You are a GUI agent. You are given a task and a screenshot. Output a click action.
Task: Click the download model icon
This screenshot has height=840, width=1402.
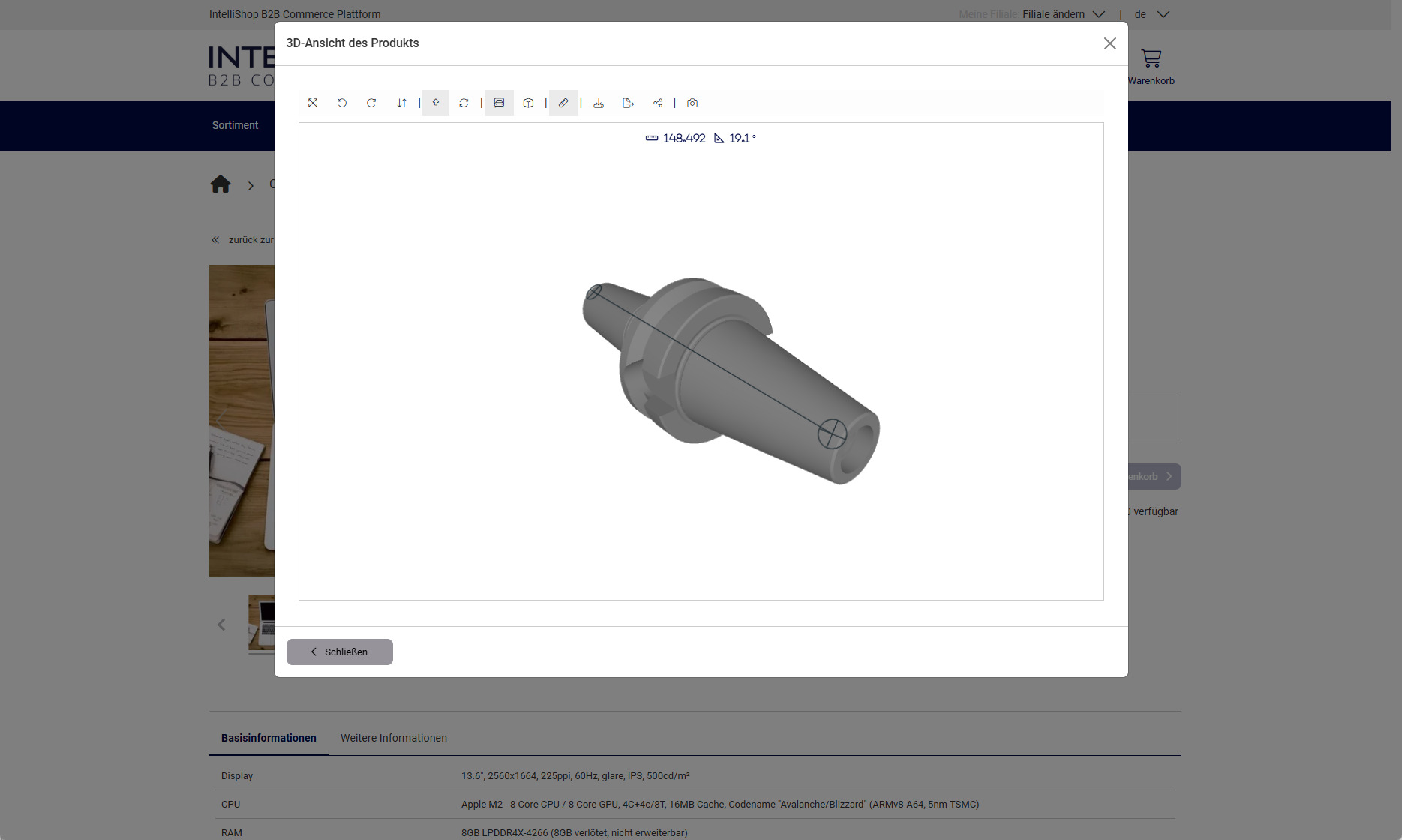point(599,103)
